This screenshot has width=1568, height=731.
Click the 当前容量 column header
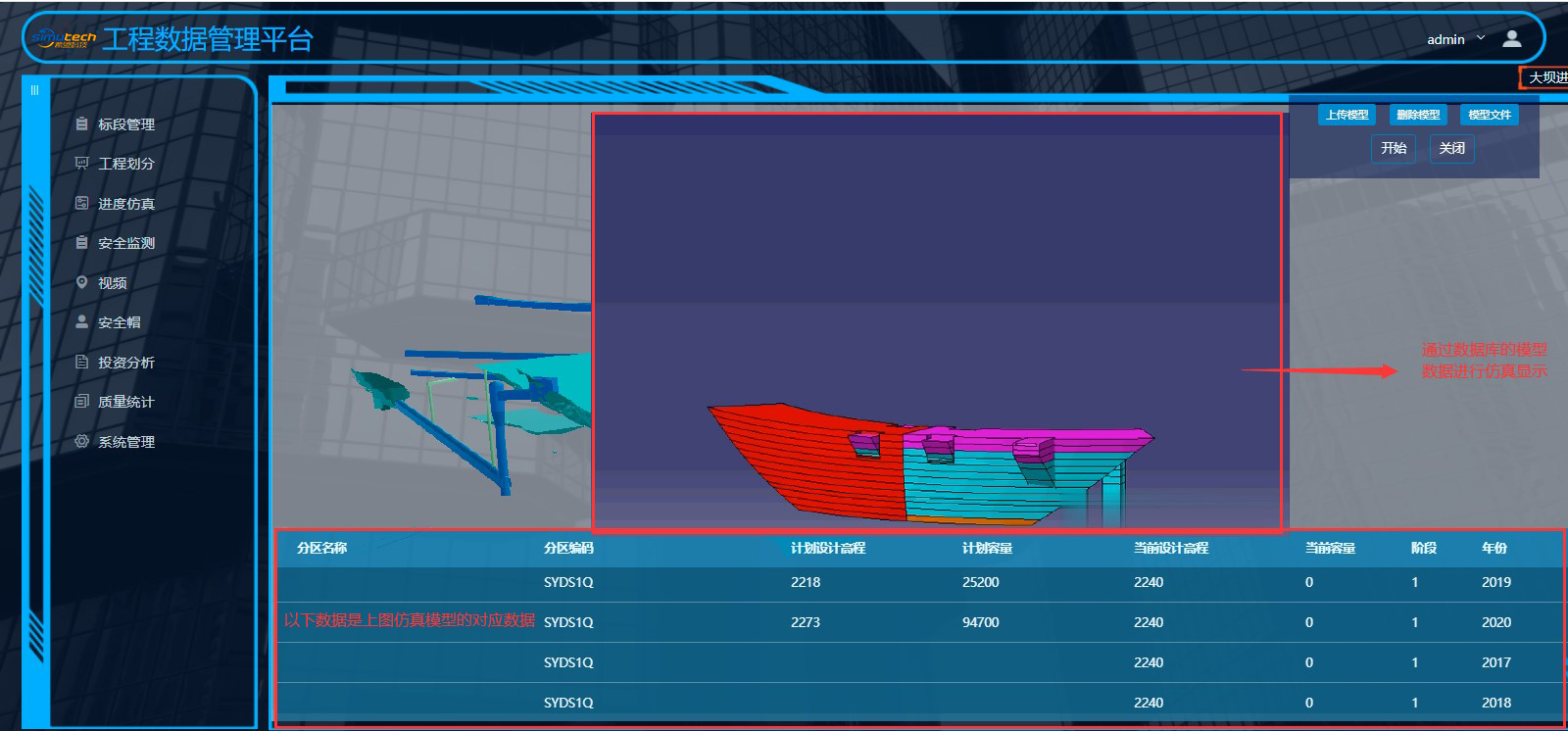tap(1330, 548)
